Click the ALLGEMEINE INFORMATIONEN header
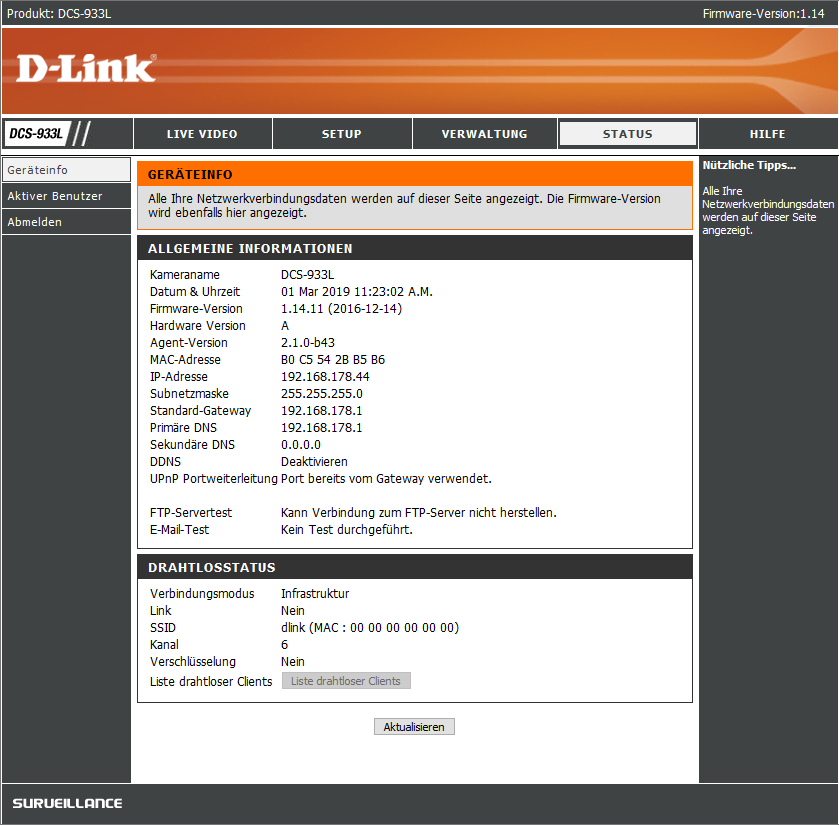The height and width of the screenshot is (825, 839). pyautogui.click(x=415, y=248)
